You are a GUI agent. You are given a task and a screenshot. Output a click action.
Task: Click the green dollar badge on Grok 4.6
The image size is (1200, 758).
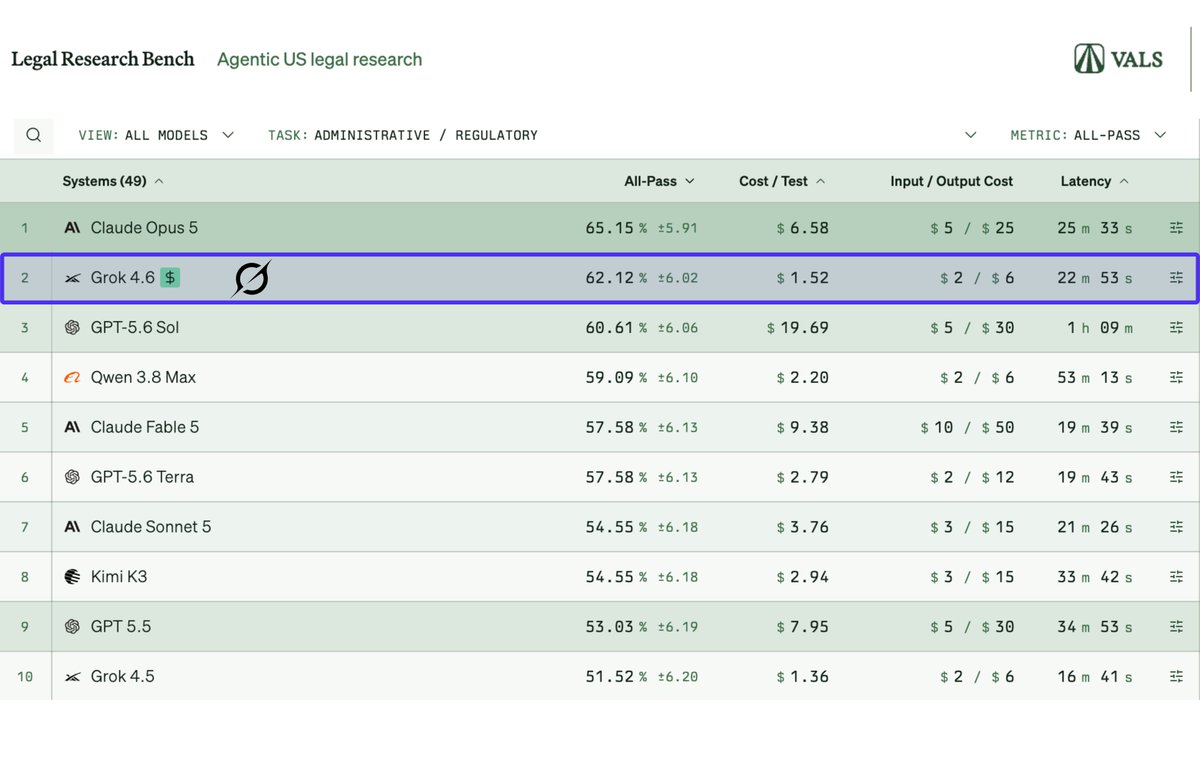171,278
